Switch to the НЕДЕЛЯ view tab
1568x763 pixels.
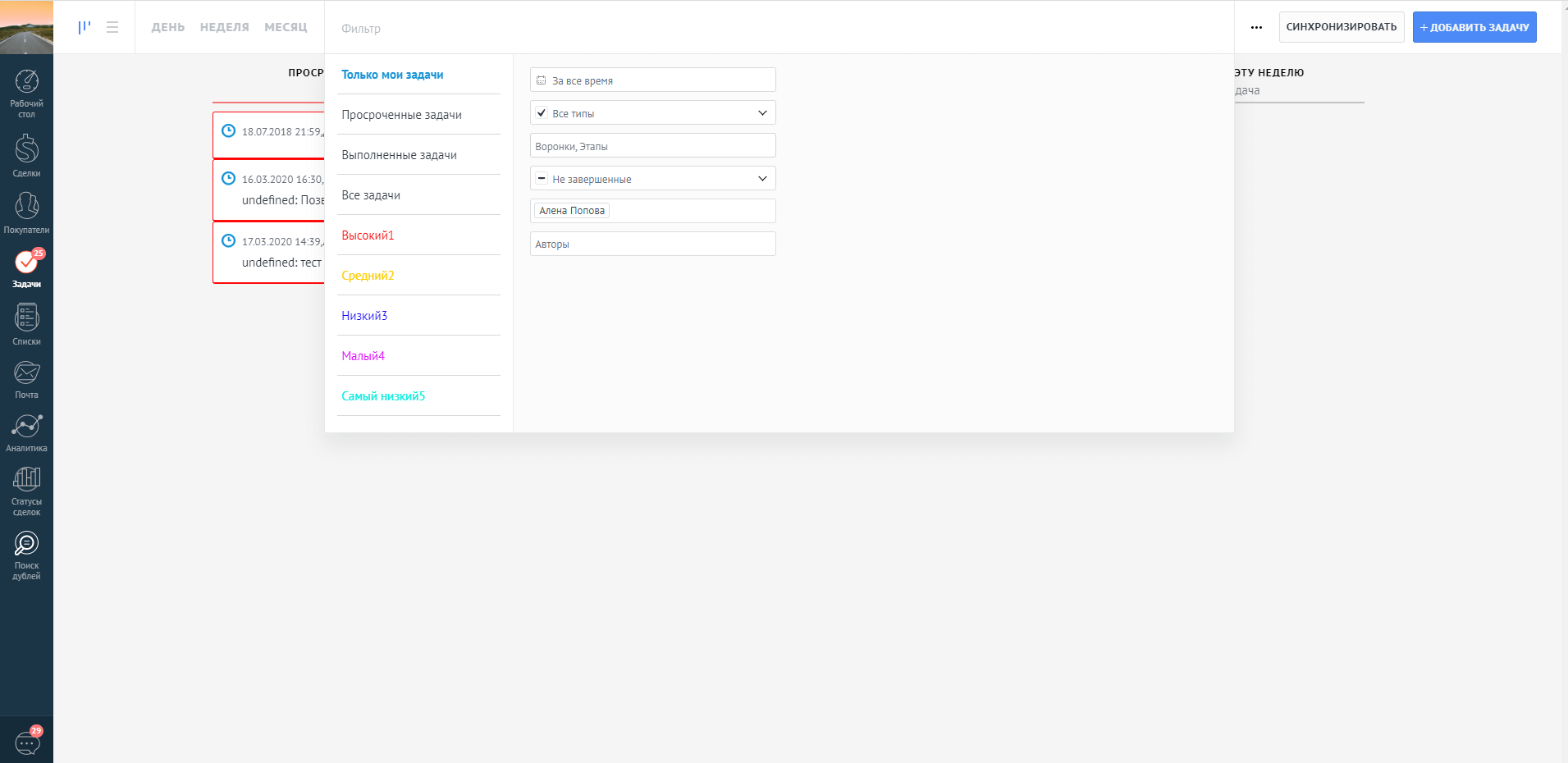[x=224, y=27]
